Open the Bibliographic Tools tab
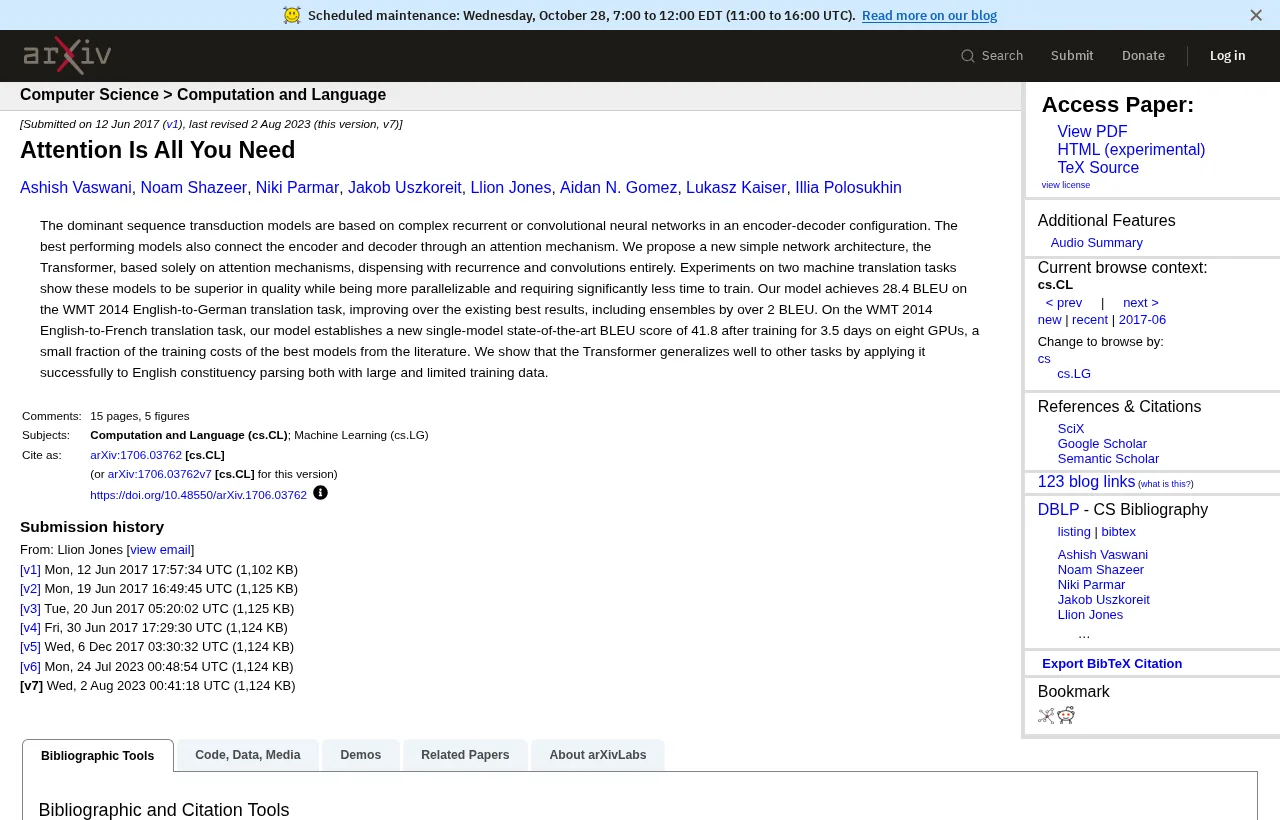 (x=98, y=756)
